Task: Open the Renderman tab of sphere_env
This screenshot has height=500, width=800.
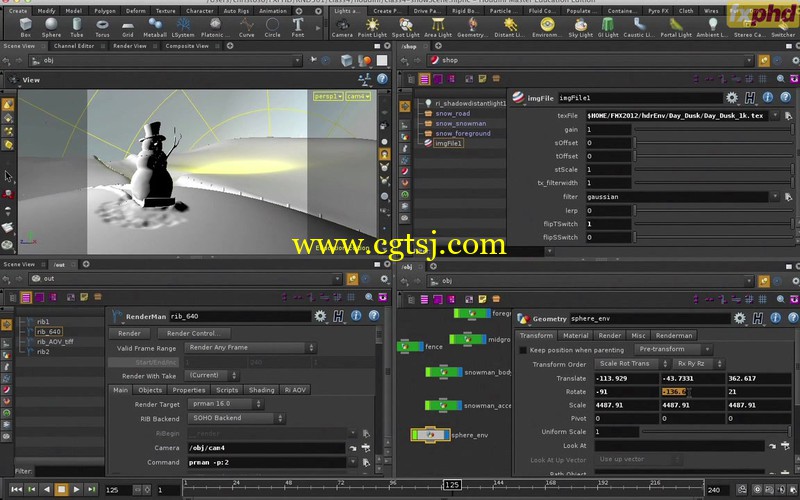Action: tap(674, 335)
